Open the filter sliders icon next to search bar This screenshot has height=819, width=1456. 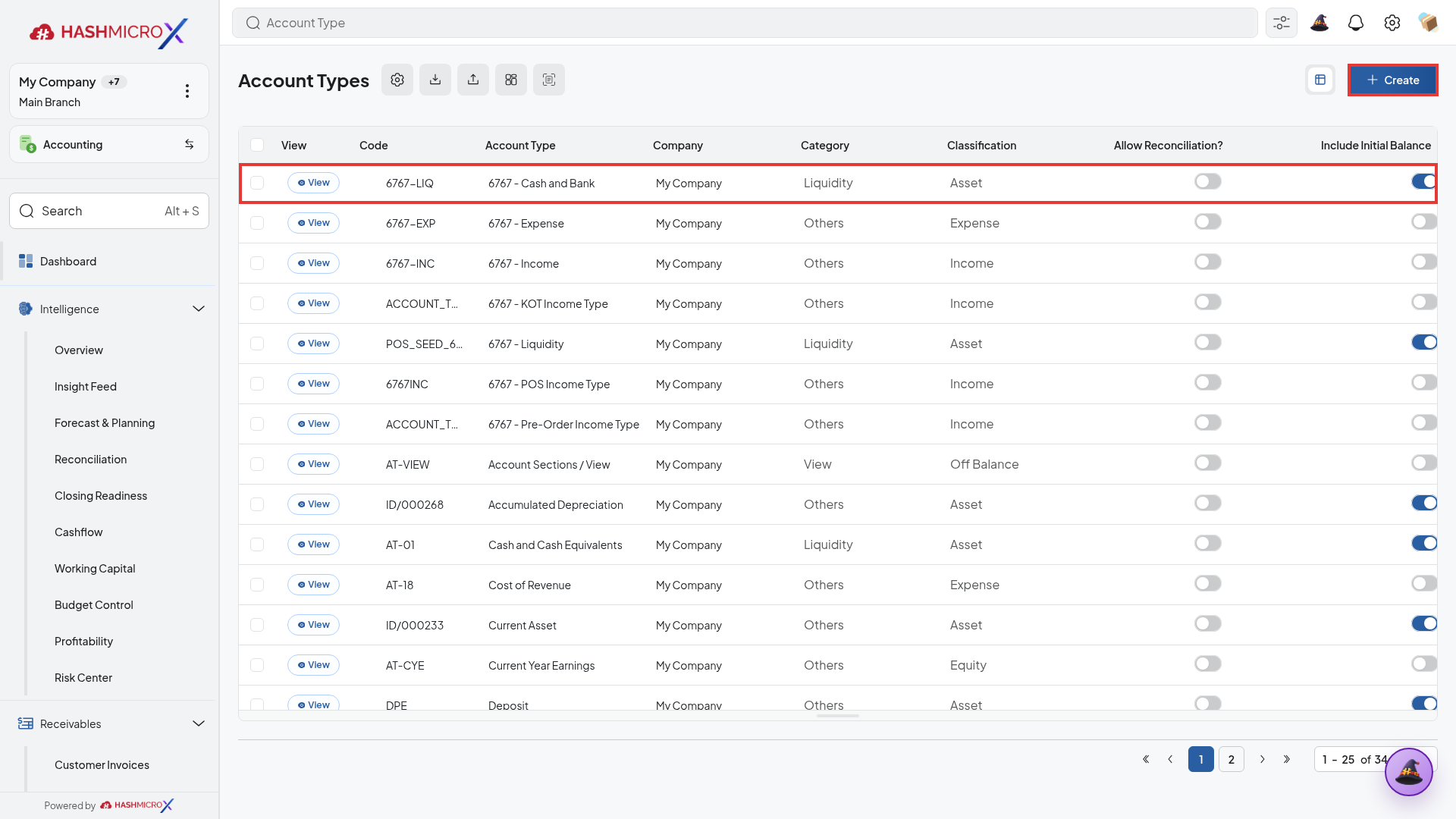pyautogui.click(x=1282, y=23)
